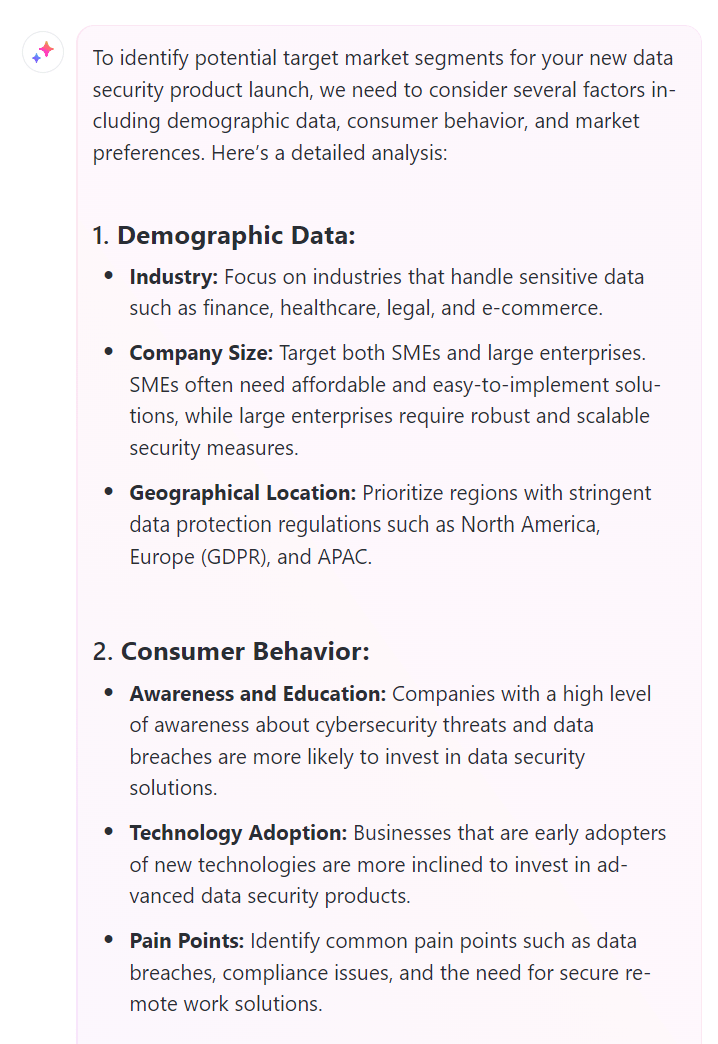
Task: Click the "Awareness and Education:" bold label
Action: (258, 694)
